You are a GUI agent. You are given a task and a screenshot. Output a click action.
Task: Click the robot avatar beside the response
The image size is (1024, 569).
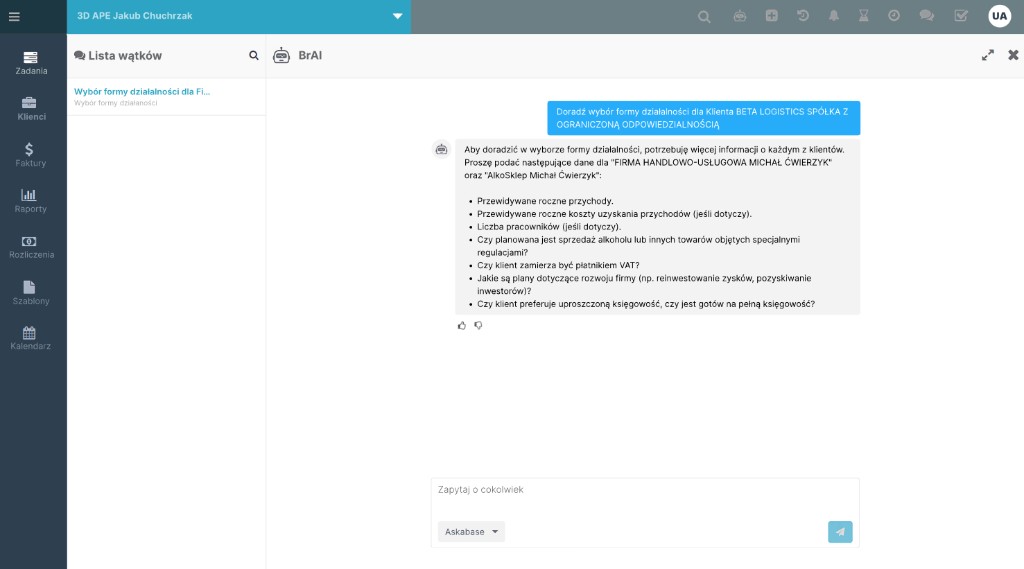(441, 150)
